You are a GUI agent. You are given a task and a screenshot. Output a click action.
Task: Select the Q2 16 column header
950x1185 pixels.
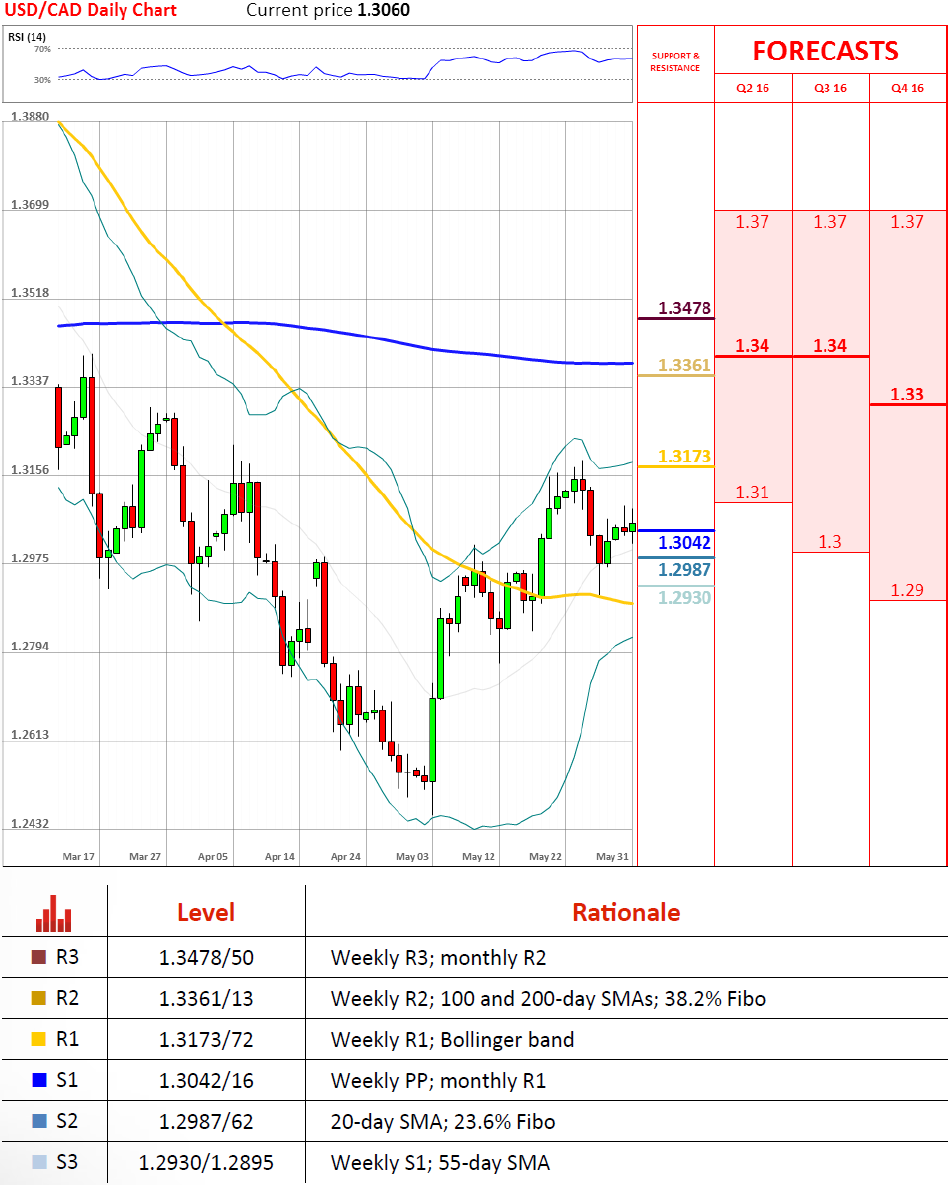click(753, 88)
